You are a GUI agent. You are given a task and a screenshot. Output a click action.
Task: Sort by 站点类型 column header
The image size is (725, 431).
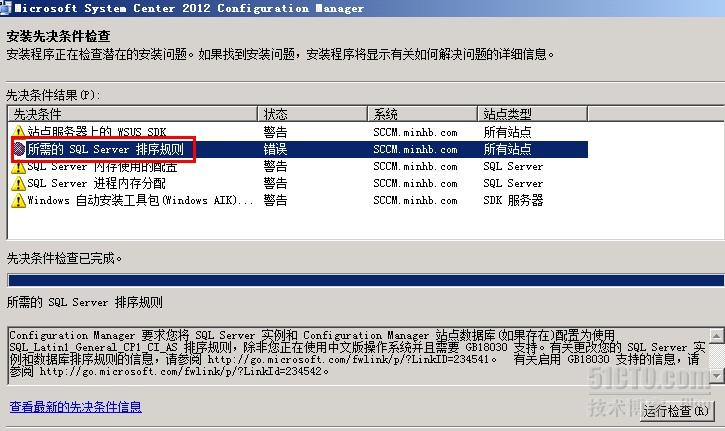coord(532,114)
